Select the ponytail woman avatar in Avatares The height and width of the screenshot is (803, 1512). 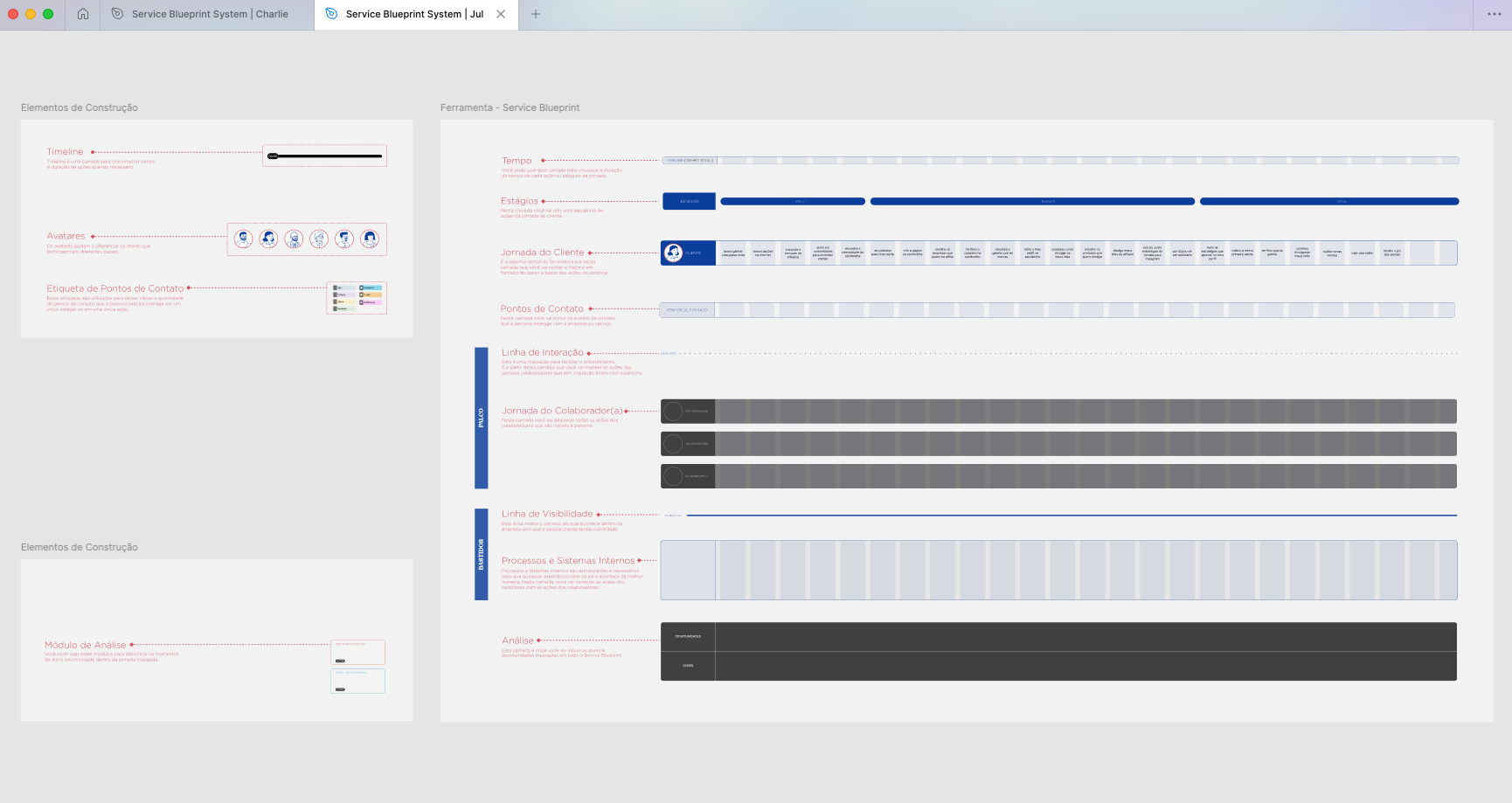(x=268, y=239)
